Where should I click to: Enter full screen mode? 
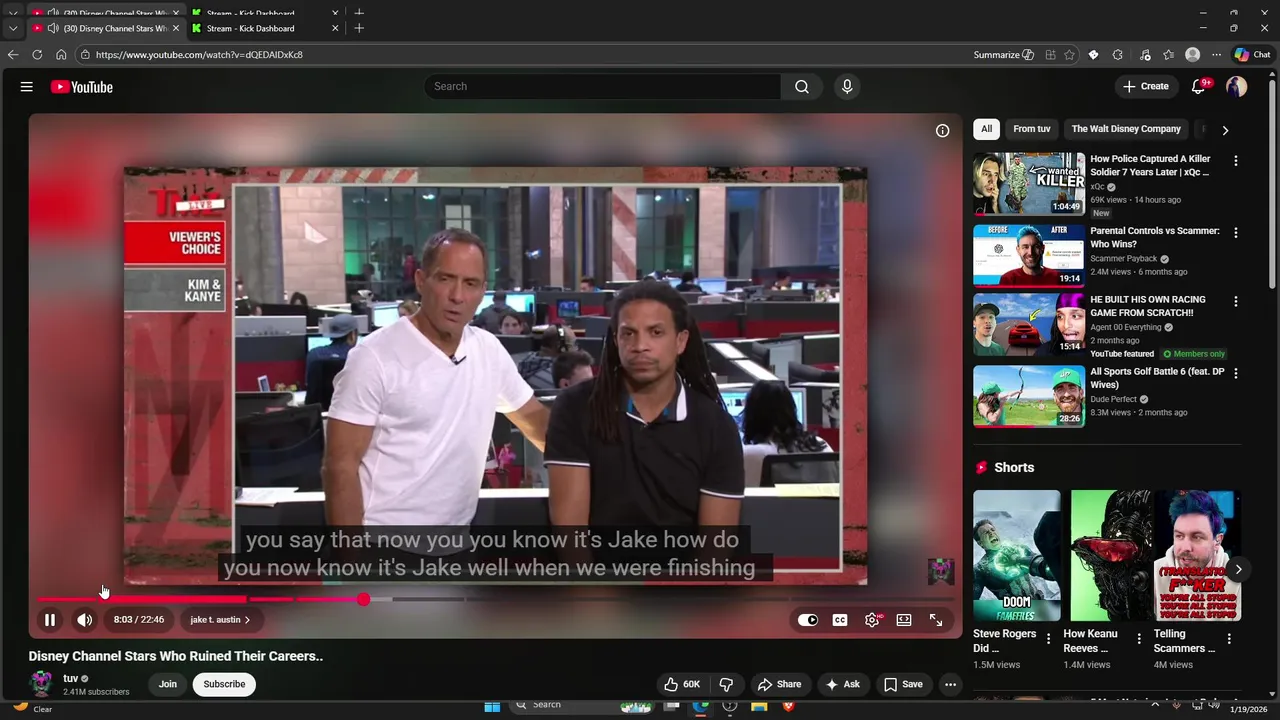[936, 620]
